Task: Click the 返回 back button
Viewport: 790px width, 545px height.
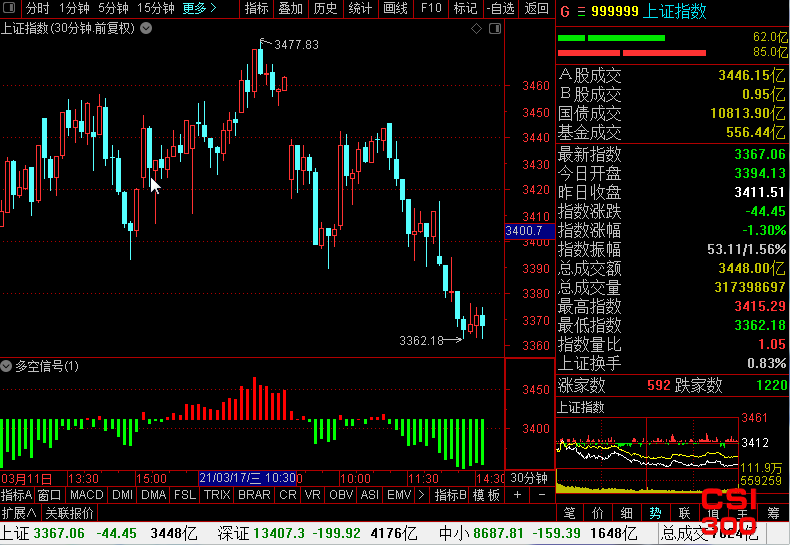Action: 536,8
